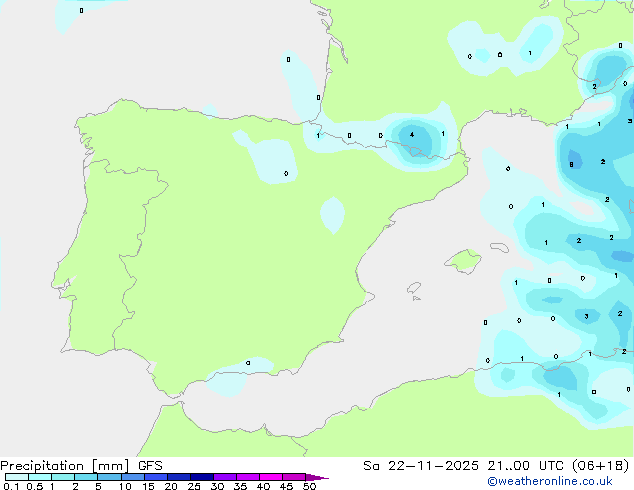
Task: Click Mallorca island on the map
Action: [464, 261]
